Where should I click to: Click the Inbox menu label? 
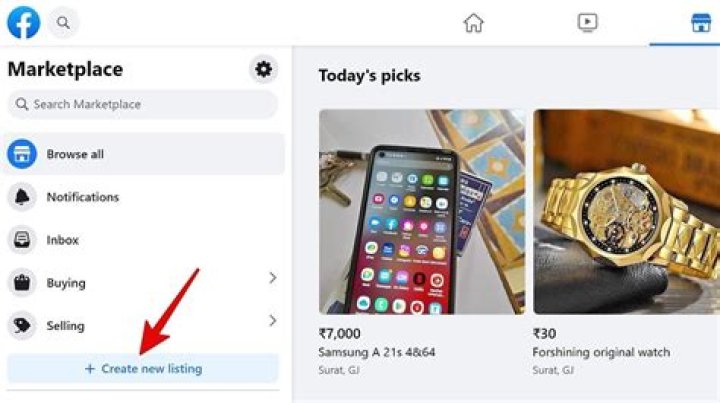click(62, 240)
